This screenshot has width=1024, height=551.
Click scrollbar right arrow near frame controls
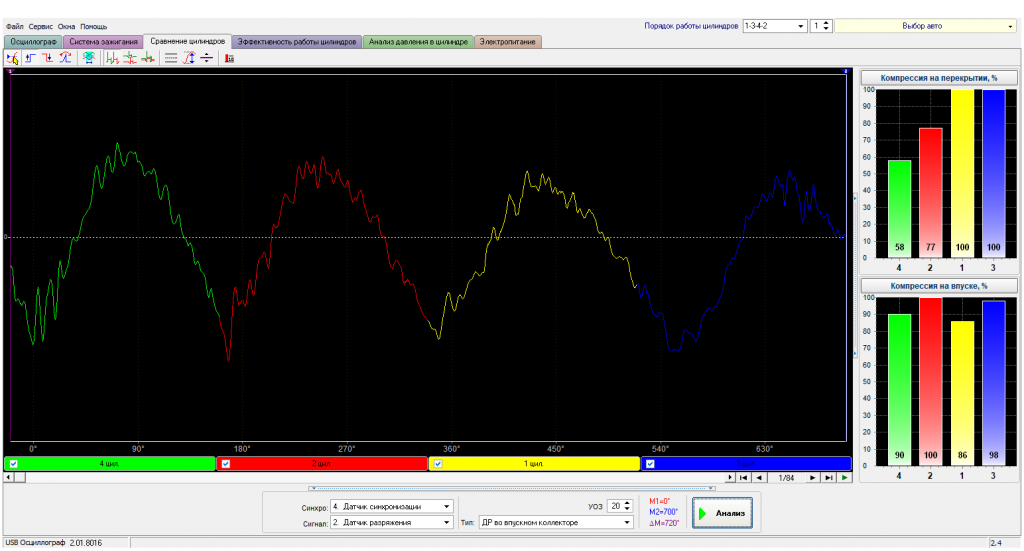730,478
